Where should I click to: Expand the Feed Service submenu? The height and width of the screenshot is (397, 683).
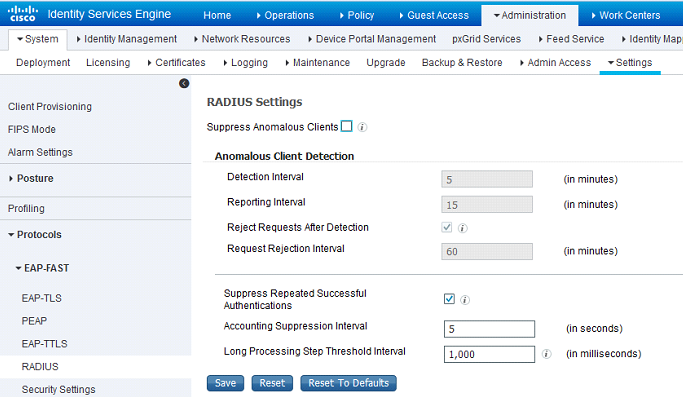[571, 39]
